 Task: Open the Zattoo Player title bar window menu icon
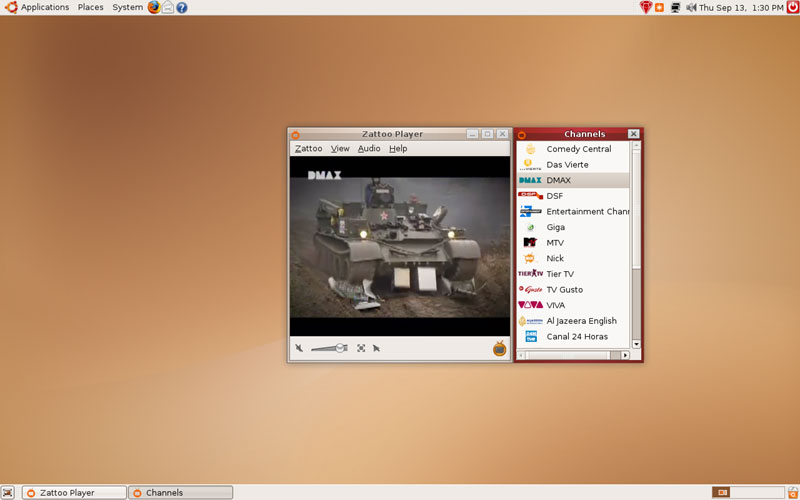click(x=295, y=135)
